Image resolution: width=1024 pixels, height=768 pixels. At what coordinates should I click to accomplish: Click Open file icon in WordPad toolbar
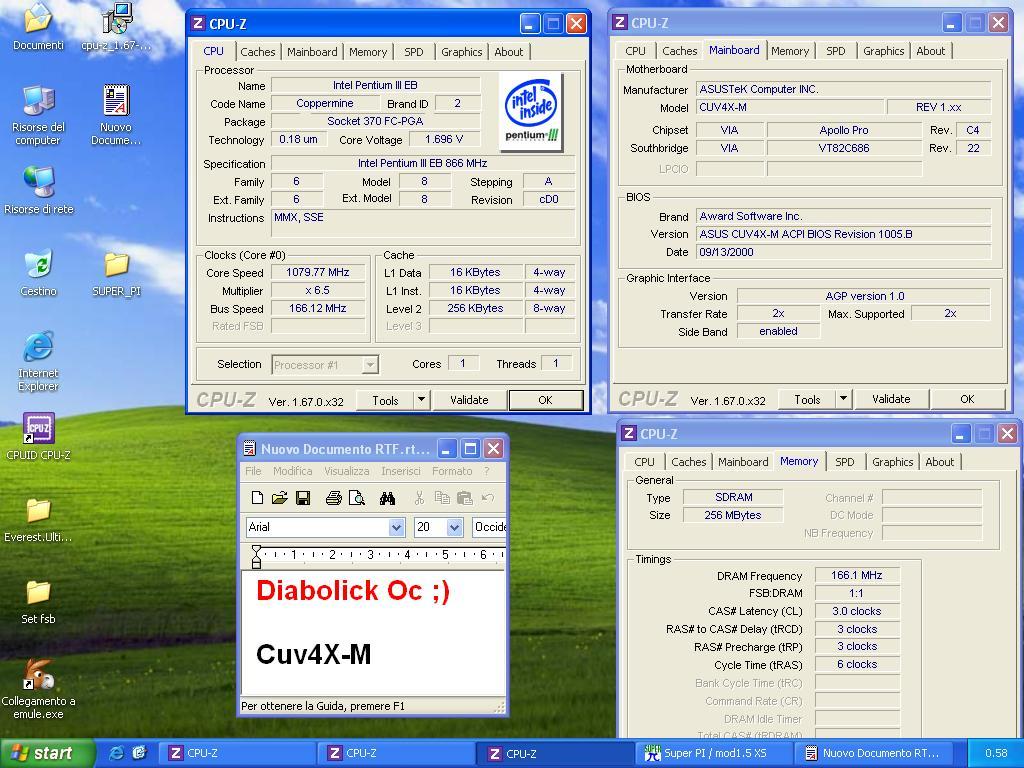280,498
